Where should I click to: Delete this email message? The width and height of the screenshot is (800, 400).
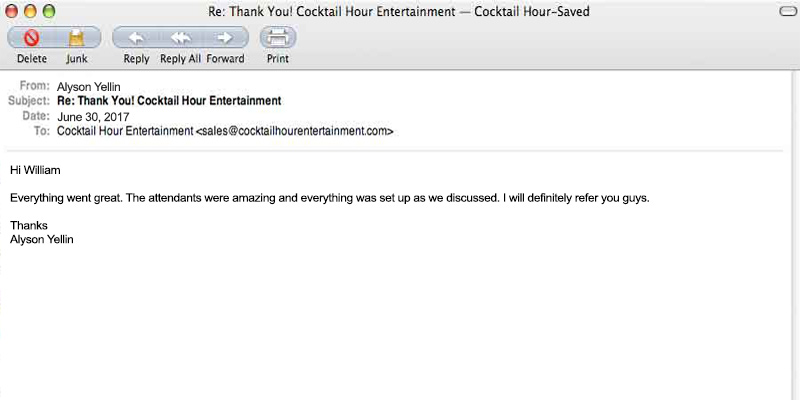coord(31,38)
